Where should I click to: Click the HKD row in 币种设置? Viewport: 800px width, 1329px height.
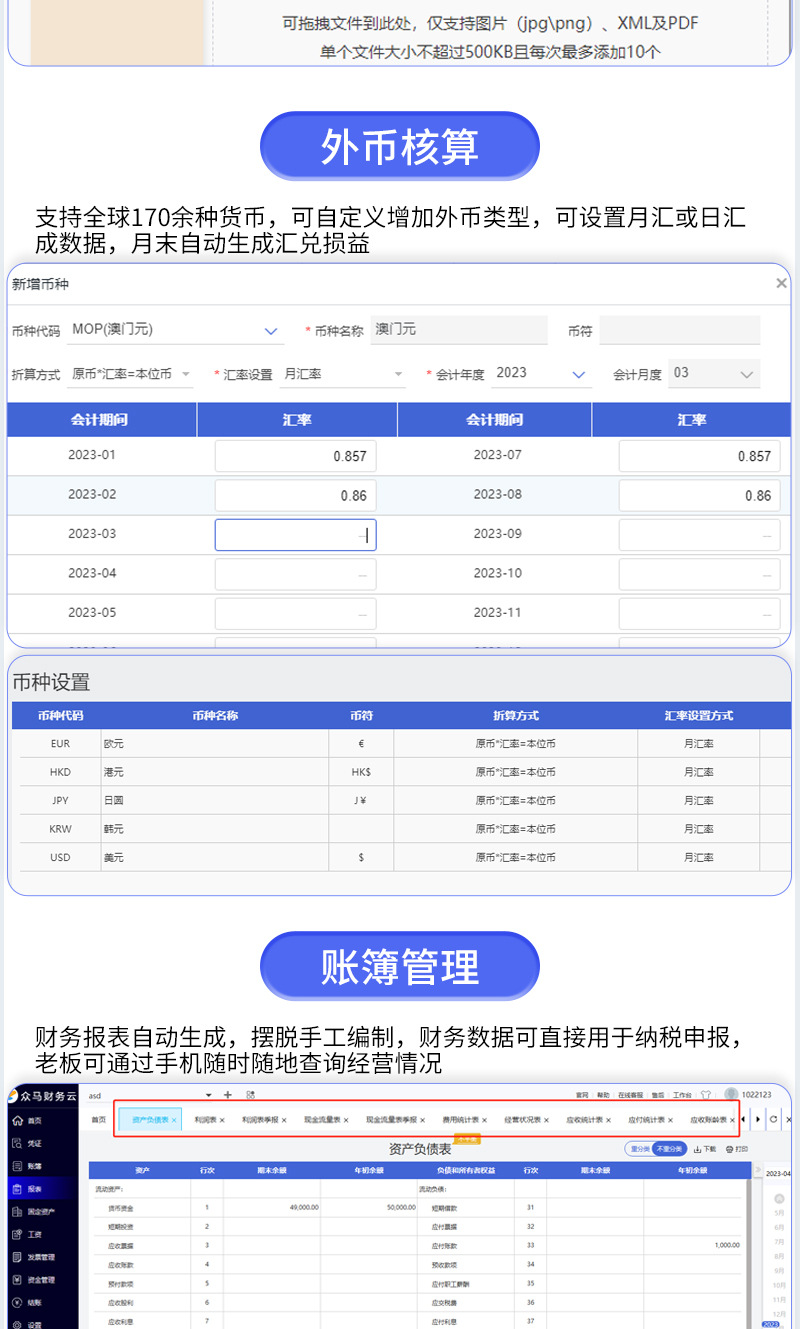405,772
